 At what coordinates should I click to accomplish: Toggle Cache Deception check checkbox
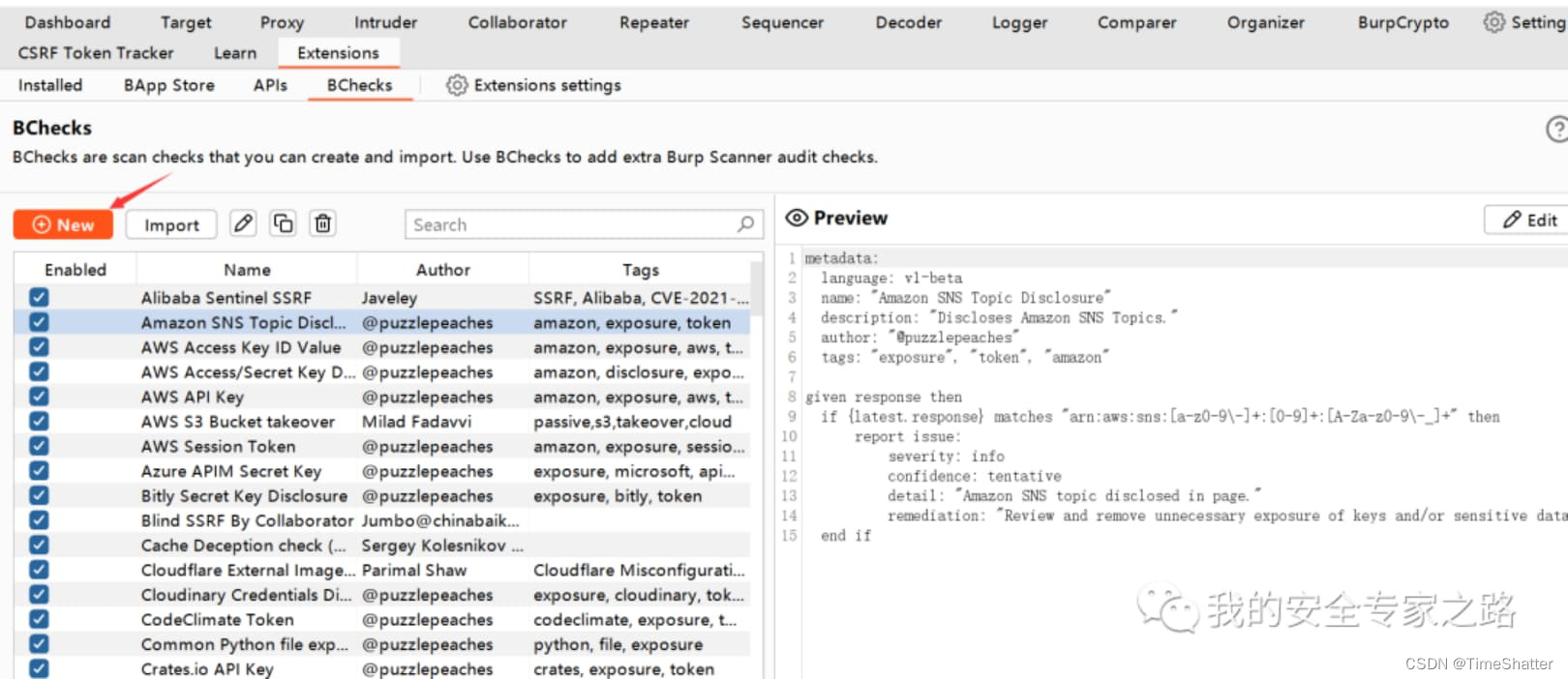point(39,545)
